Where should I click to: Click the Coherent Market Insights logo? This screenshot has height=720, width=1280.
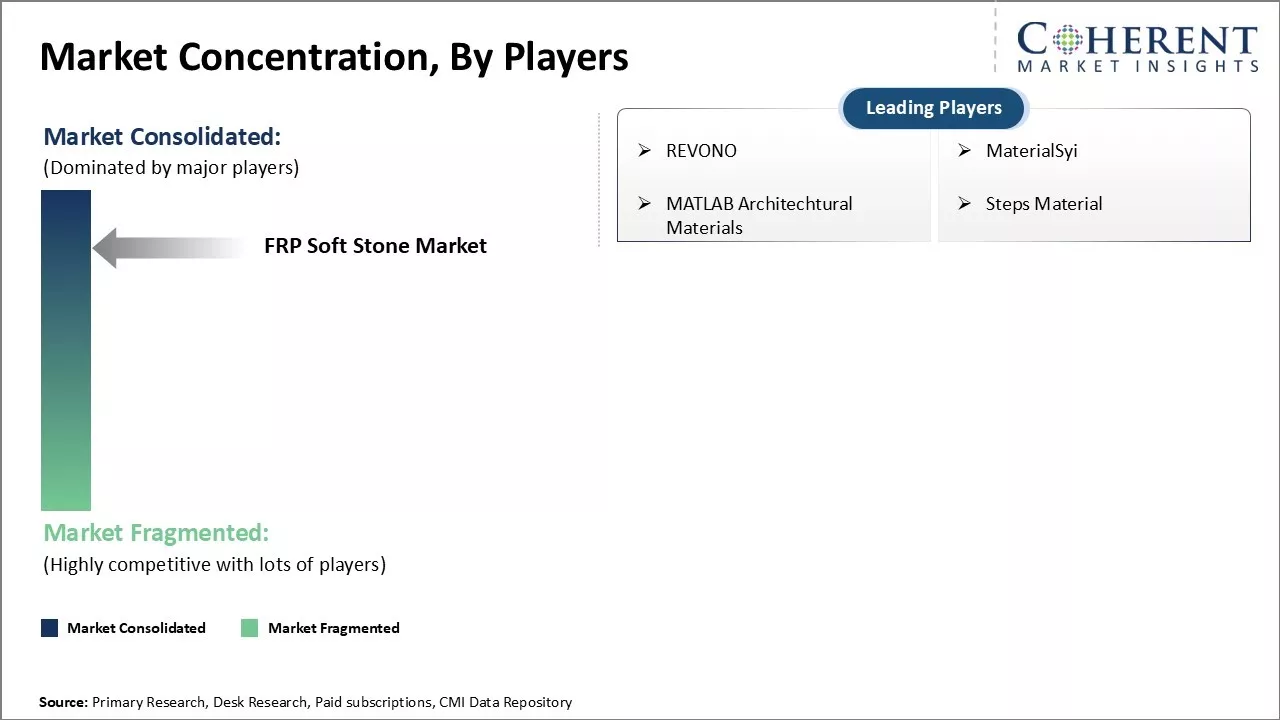[1137, 48]
